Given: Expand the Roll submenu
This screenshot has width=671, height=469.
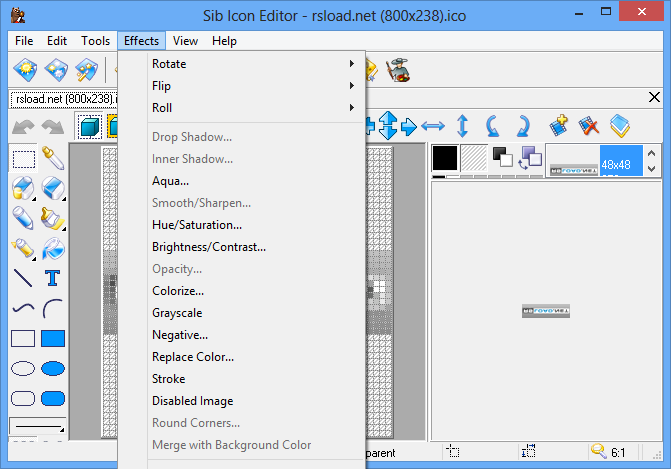Looking at the screenshot, I should tap(241, 108).
